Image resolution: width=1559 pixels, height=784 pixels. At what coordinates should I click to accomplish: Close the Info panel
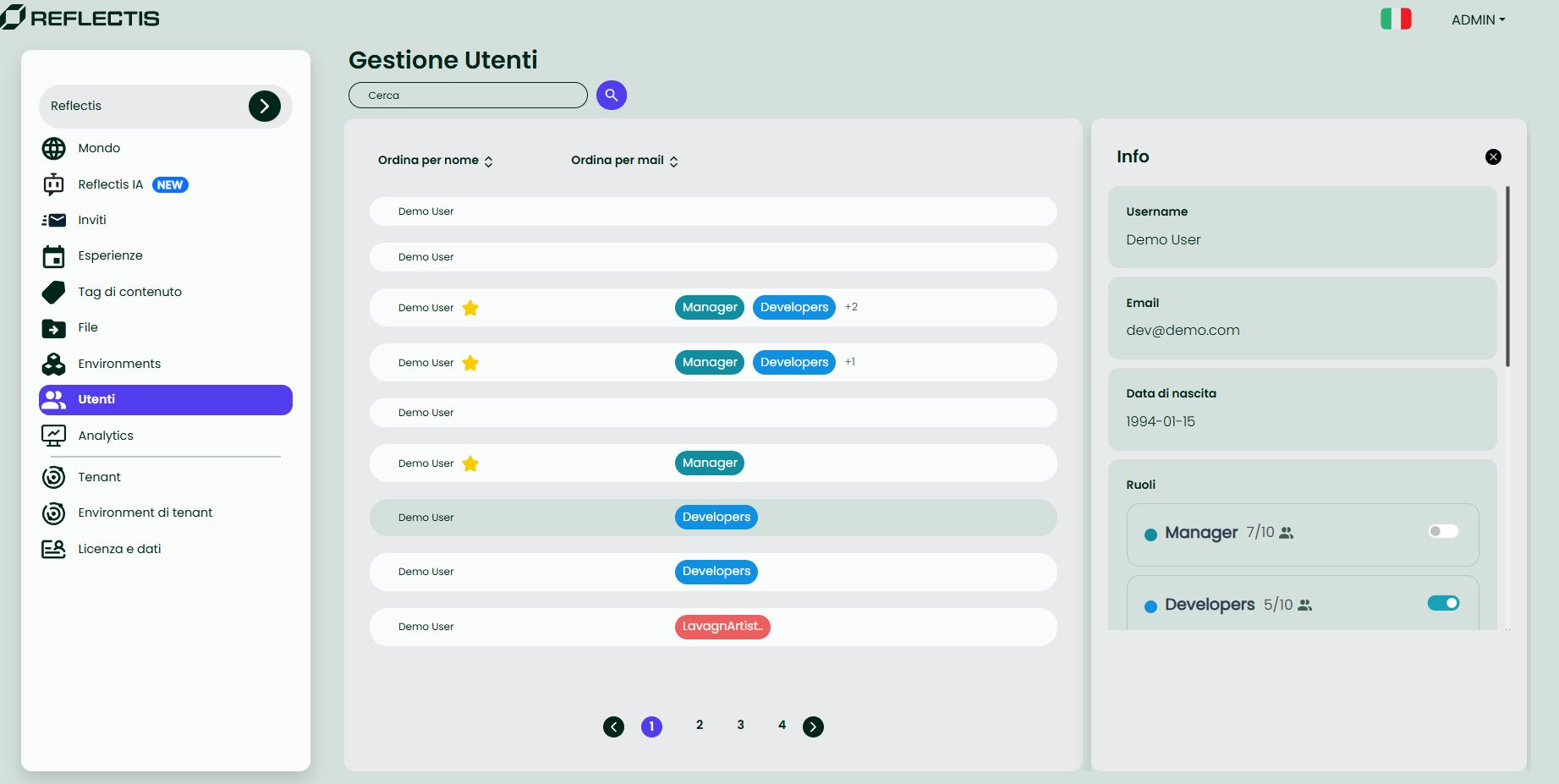pyautogui.click(x=1493, y=156)
